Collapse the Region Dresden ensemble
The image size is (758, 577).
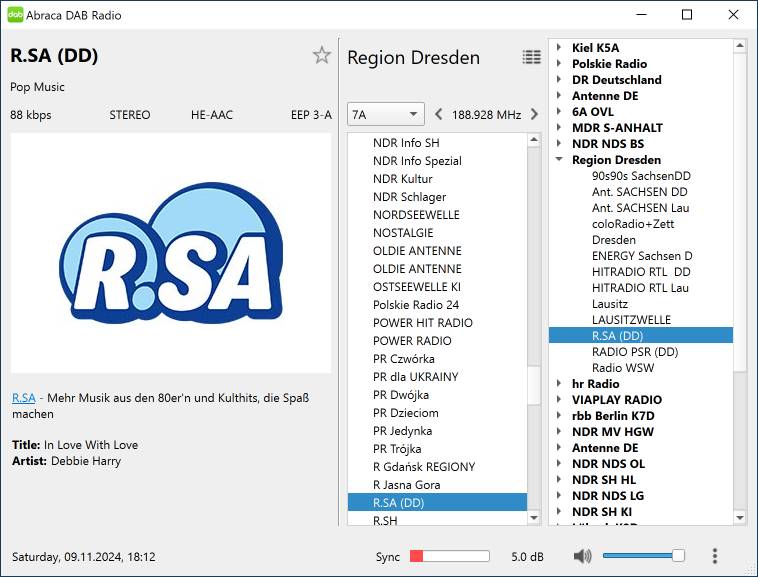click(x=559, y=160)
